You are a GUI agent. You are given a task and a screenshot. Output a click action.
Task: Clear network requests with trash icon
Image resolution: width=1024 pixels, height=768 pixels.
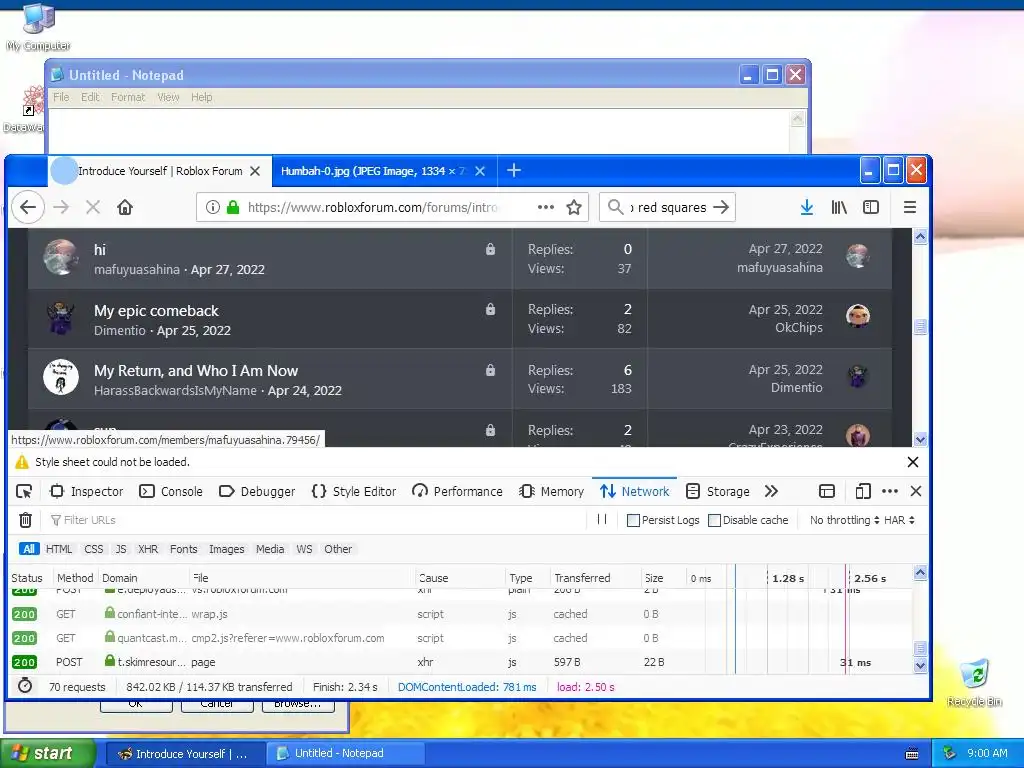click(25, 520)
